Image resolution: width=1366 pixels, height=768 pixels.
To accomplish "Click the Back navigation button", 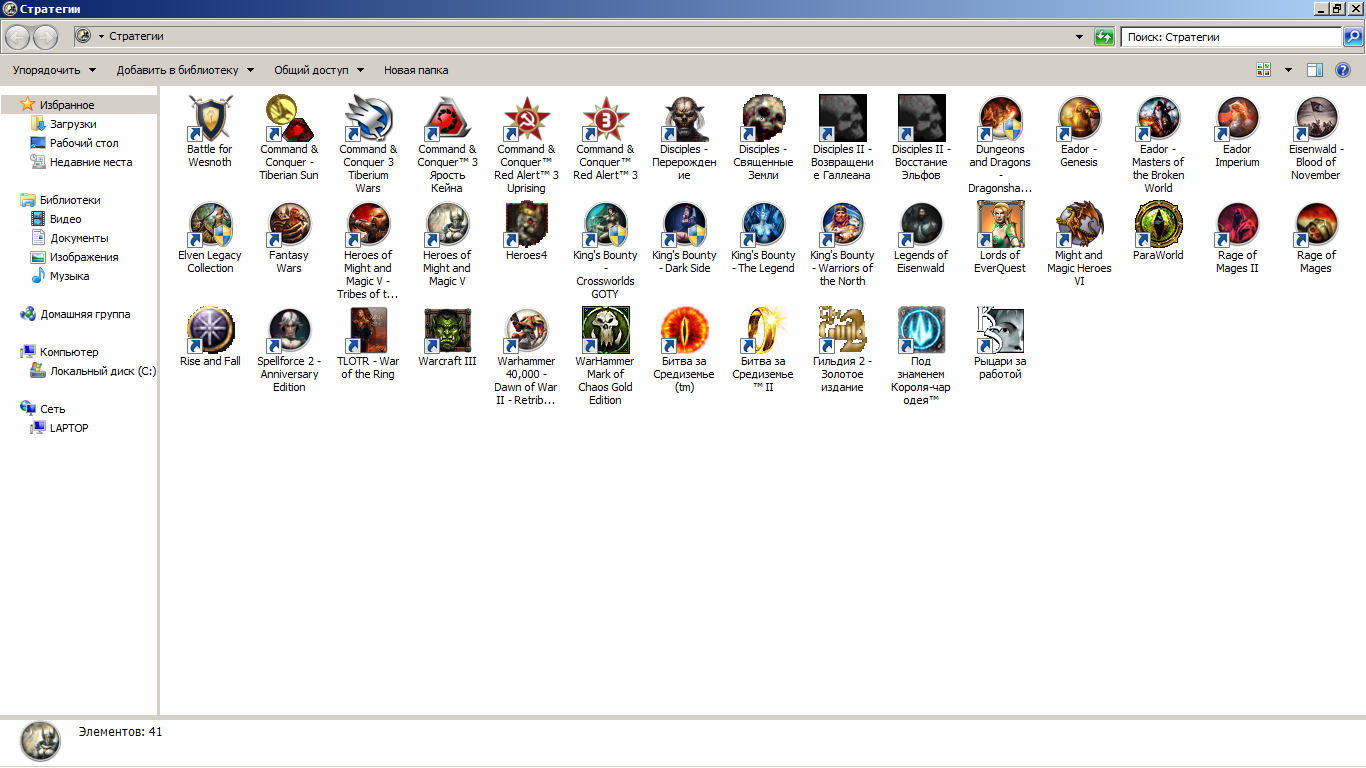I will tap(18, 37).
